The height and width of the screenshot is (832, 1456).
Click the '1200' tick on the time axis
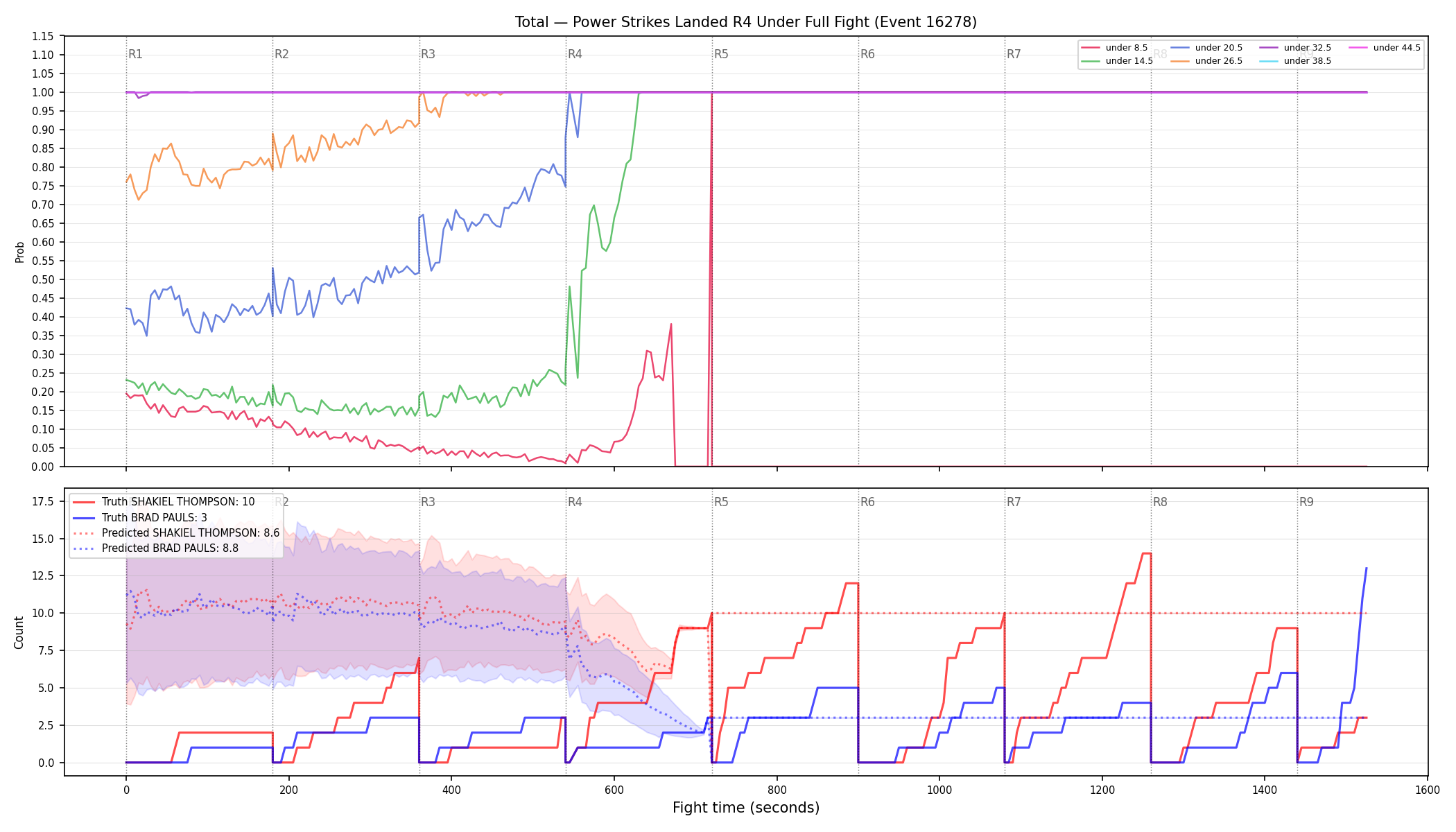click(x=1102, y=790)
